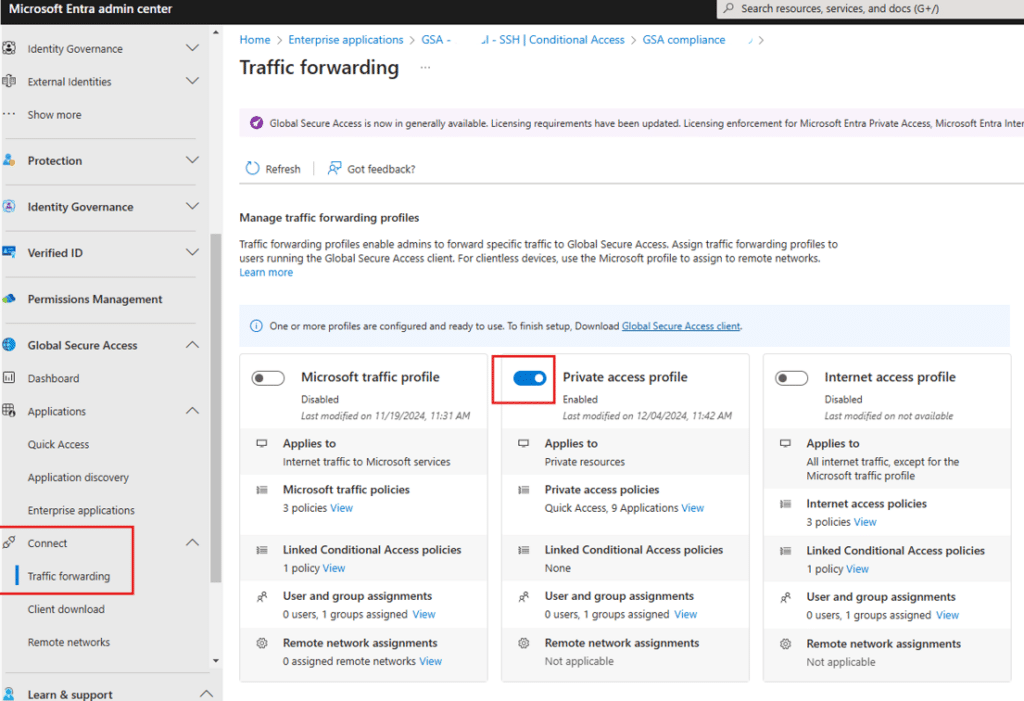Open the Global Secure Access client link

(x=680, y=326)
